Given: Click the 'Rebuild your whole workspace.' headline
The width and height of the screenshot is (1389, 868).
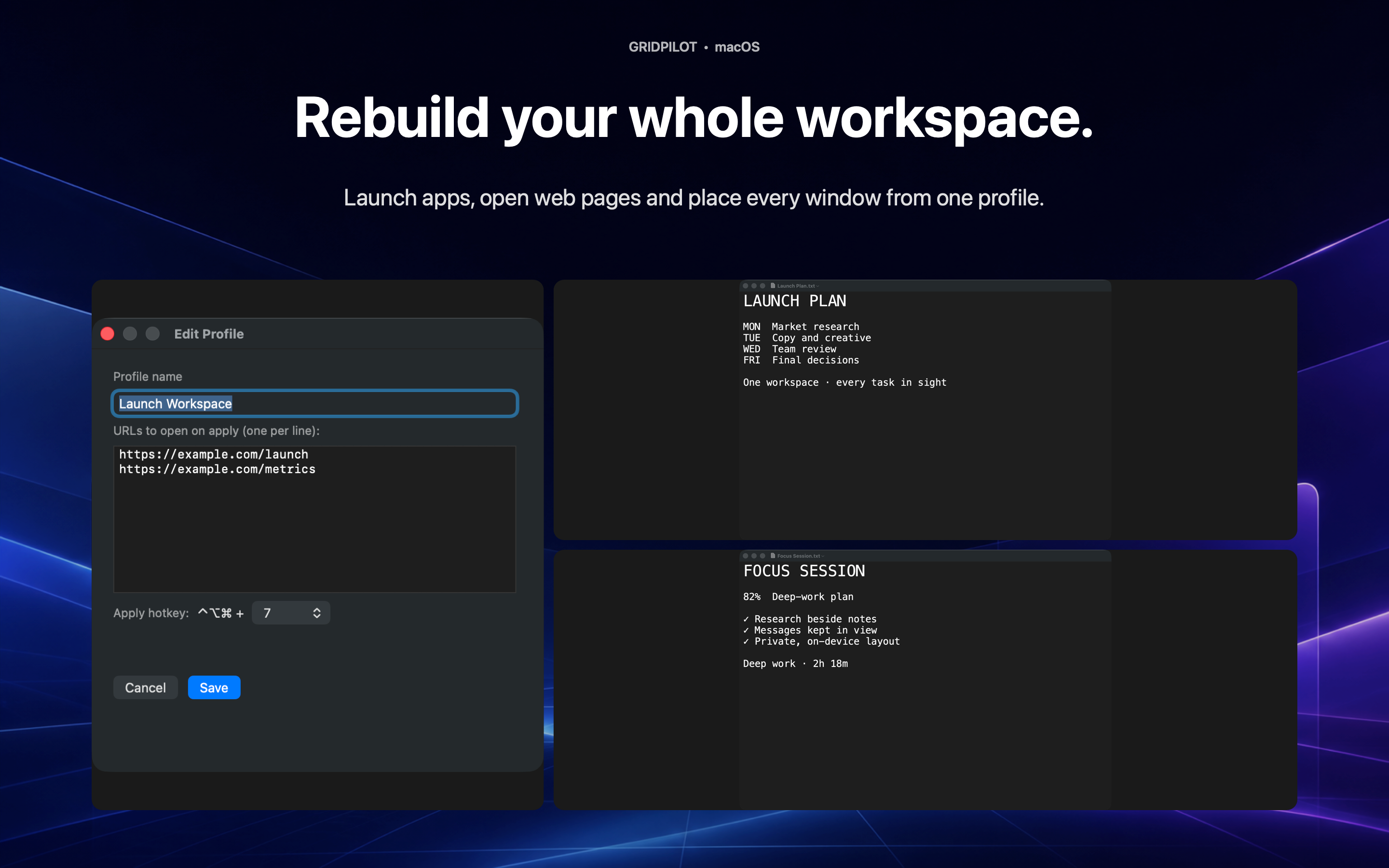Looking at the screenshot, I should point(694,118).
